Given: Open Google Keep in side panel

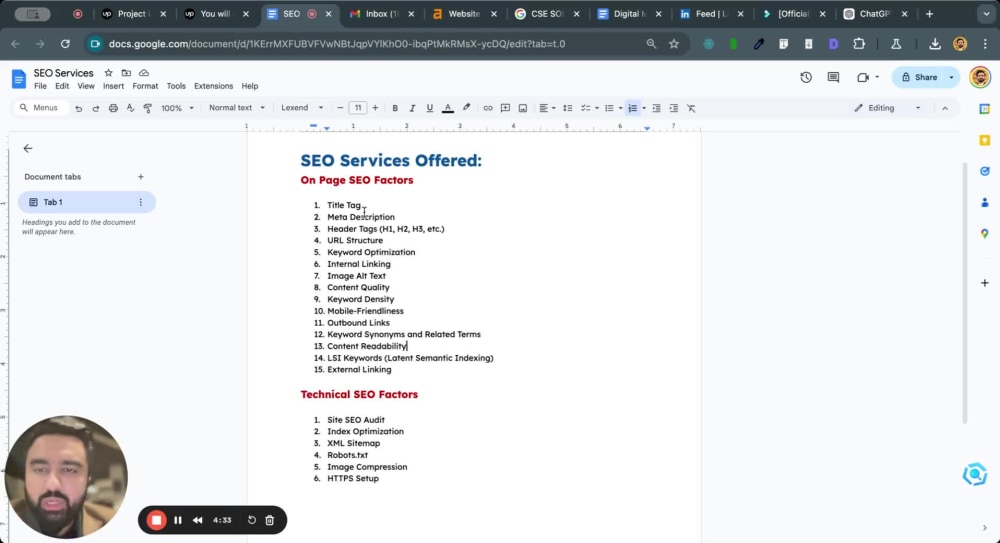Looking at the screenshot, I should 985,140.
